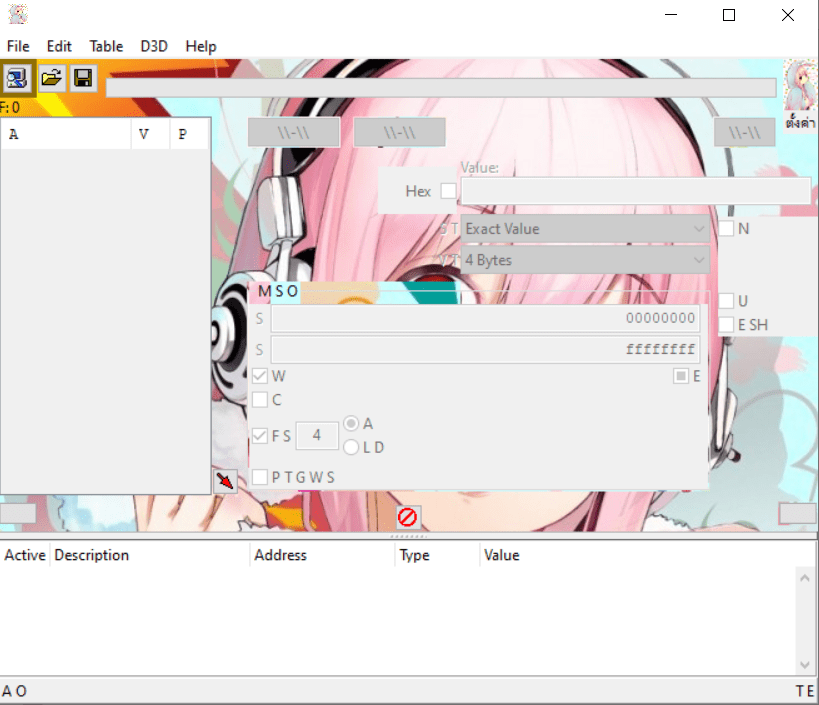Open the process selector computer icon
The image size is (819, 705).
coord(18,79)
